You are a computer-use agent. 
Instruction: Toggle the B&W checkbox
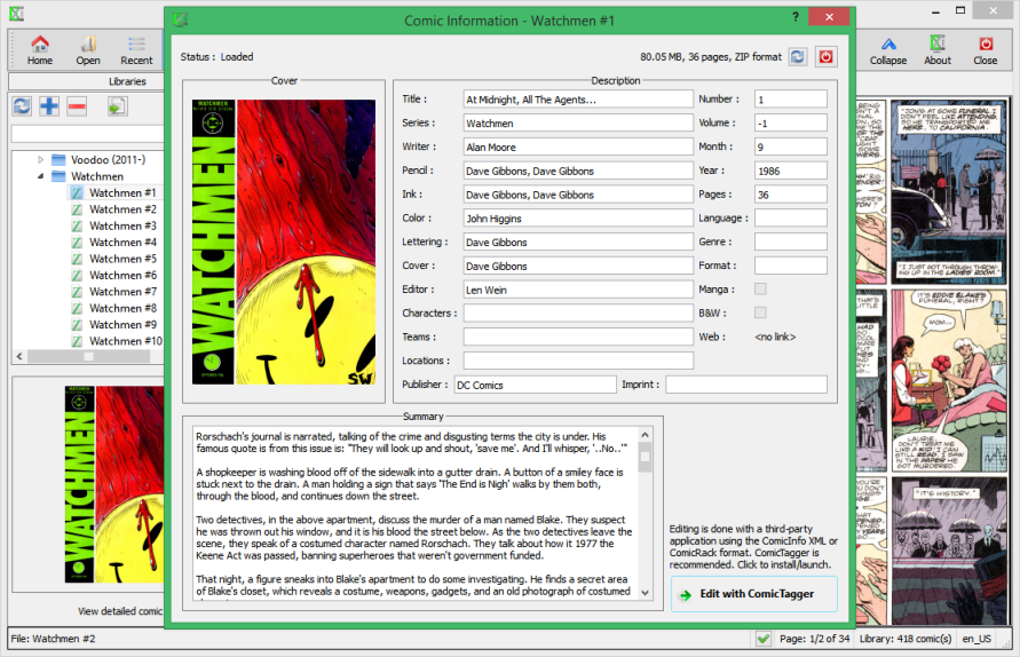[760, 313]
